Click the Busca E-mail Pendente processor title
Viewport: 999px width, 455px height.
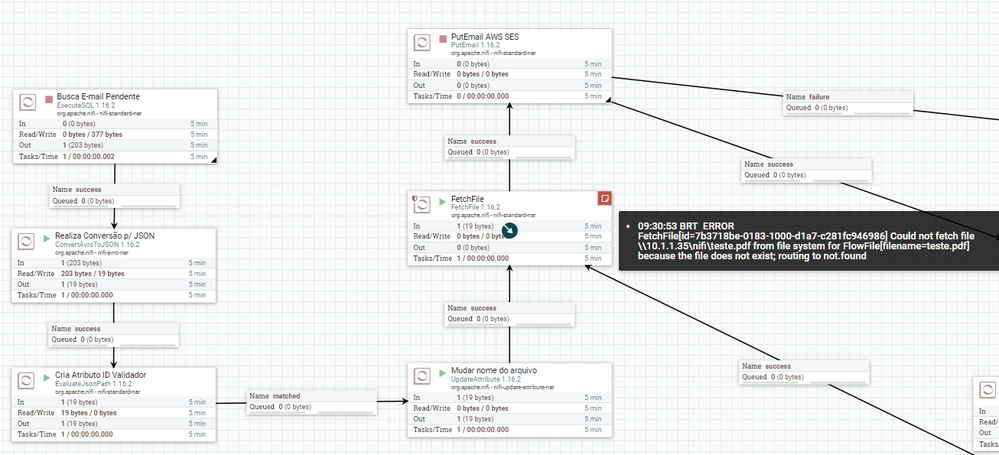98,97
